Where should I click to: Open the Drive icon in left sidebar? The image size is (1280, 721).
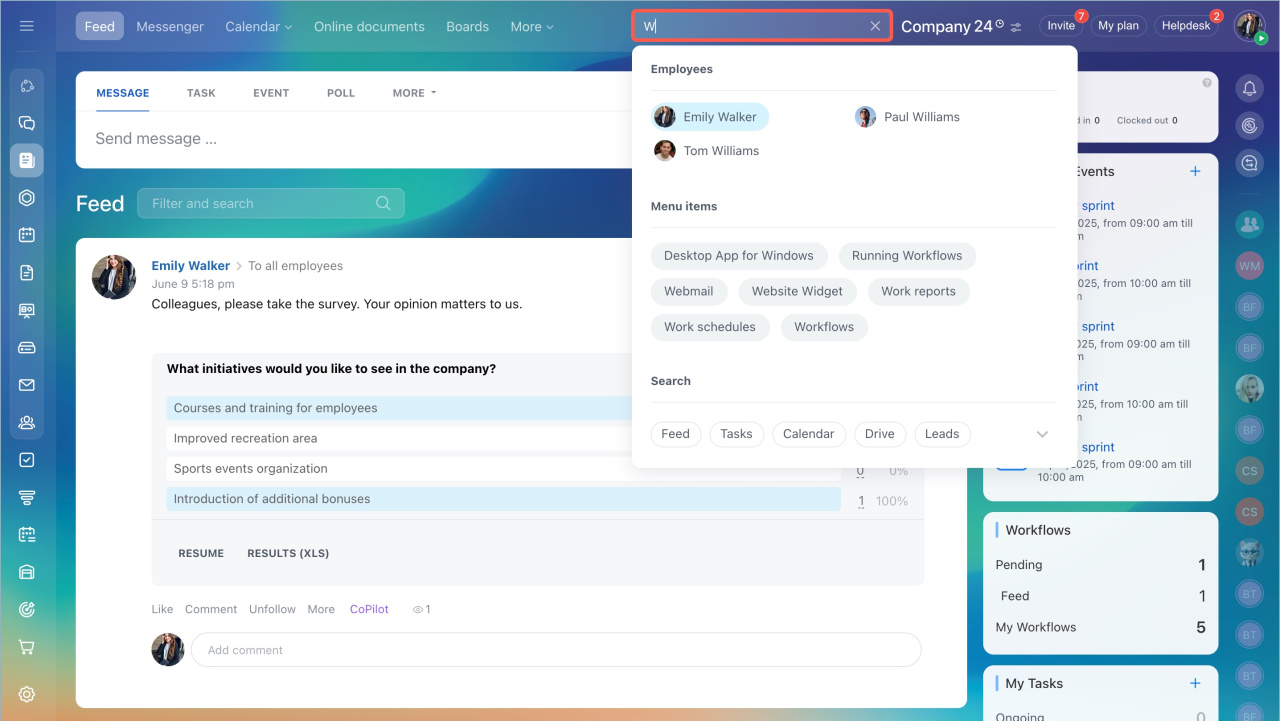click(27, 348)
